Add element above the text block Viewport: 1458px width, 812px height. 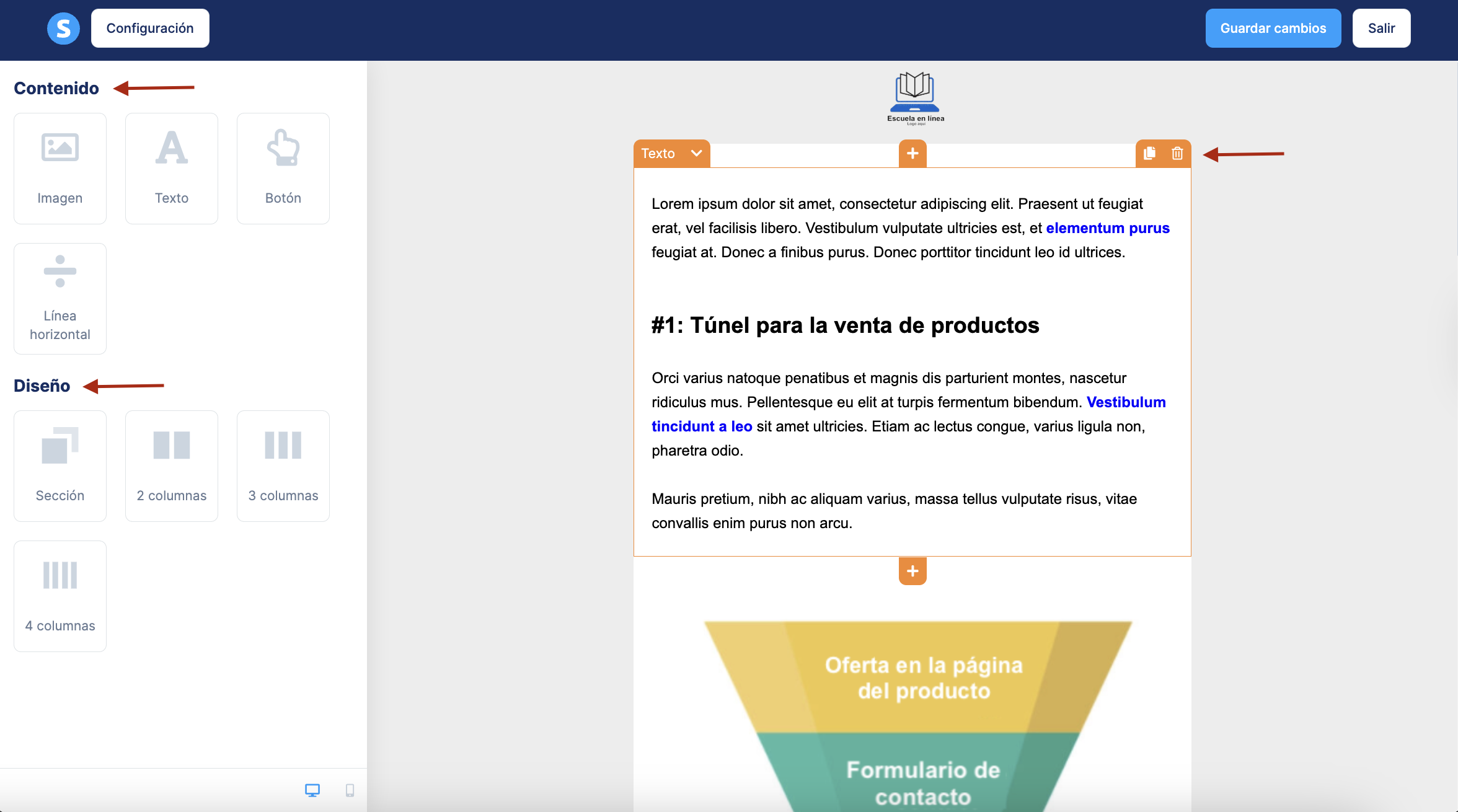(912, 153)
